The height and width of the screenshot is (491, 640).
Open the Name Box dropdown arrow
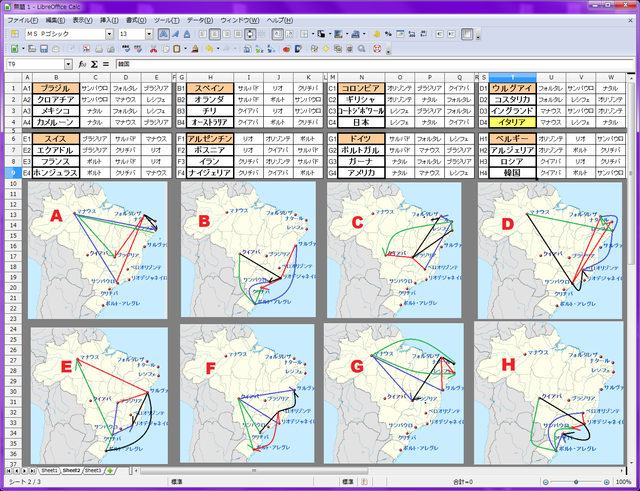pyautogui.click(x=68, y=64)
